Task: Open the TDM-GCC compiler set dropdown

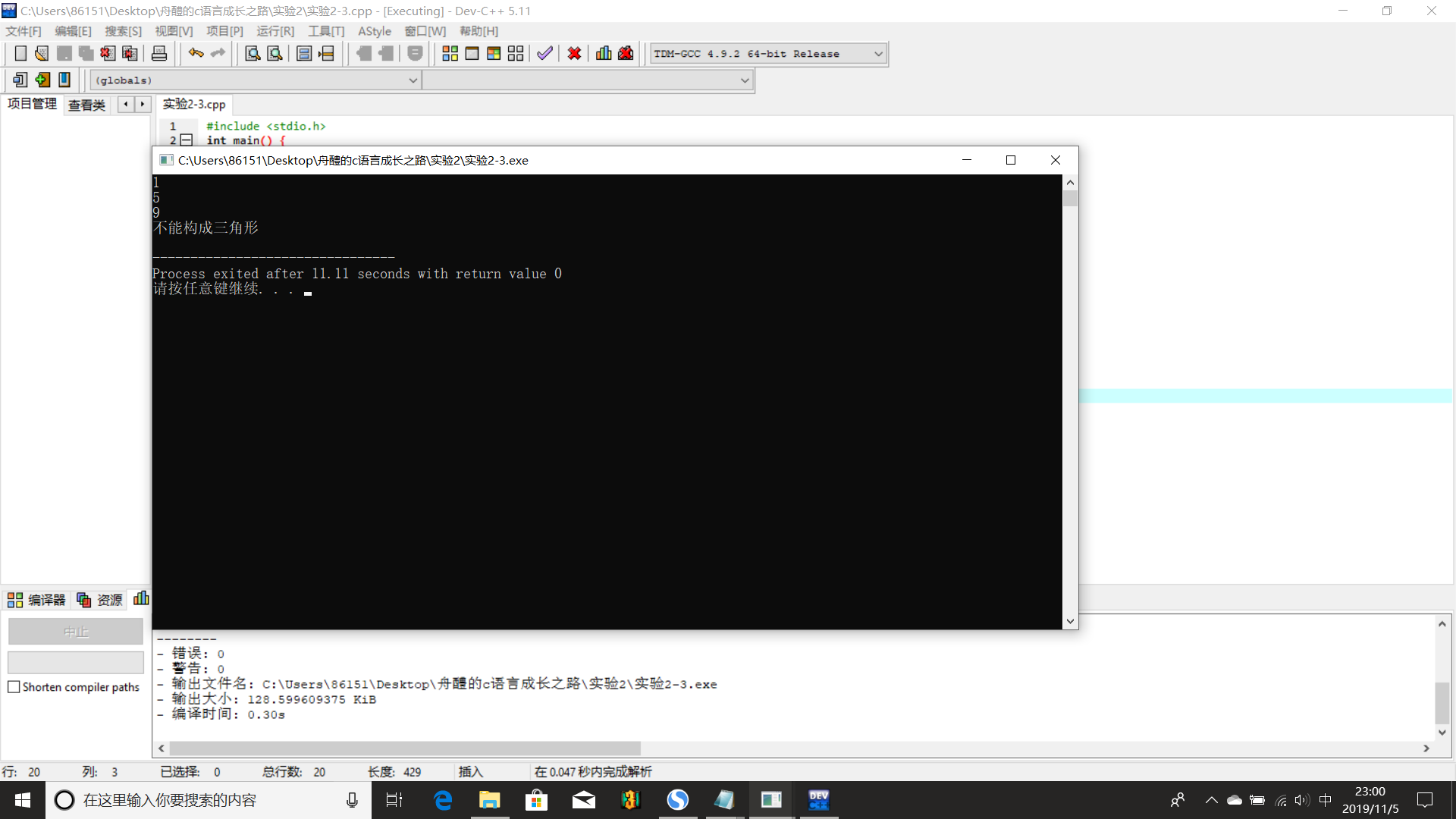Action: pos(878,54)
